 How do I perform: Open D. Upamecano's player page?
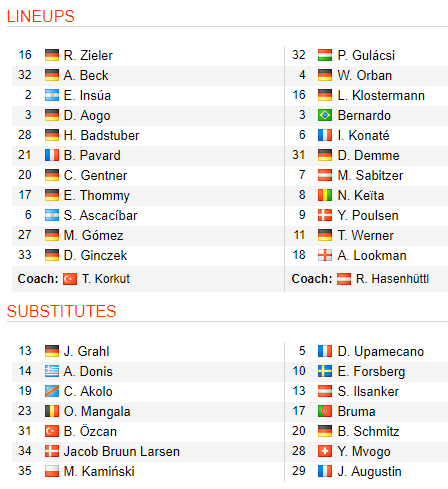(381, 351)
